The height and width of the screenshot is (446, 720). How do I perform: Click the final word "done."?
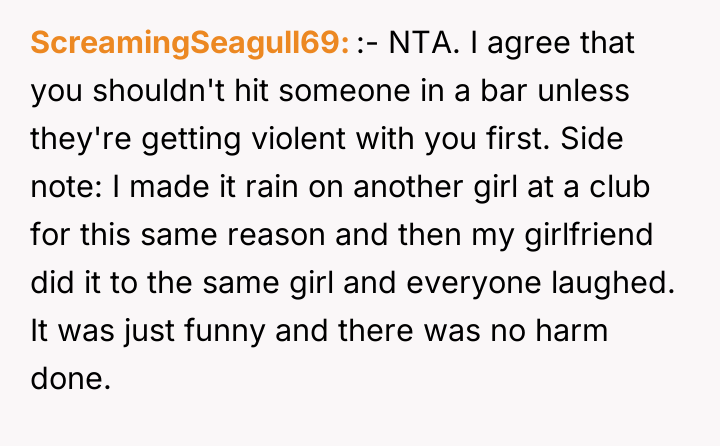[69, 380]
